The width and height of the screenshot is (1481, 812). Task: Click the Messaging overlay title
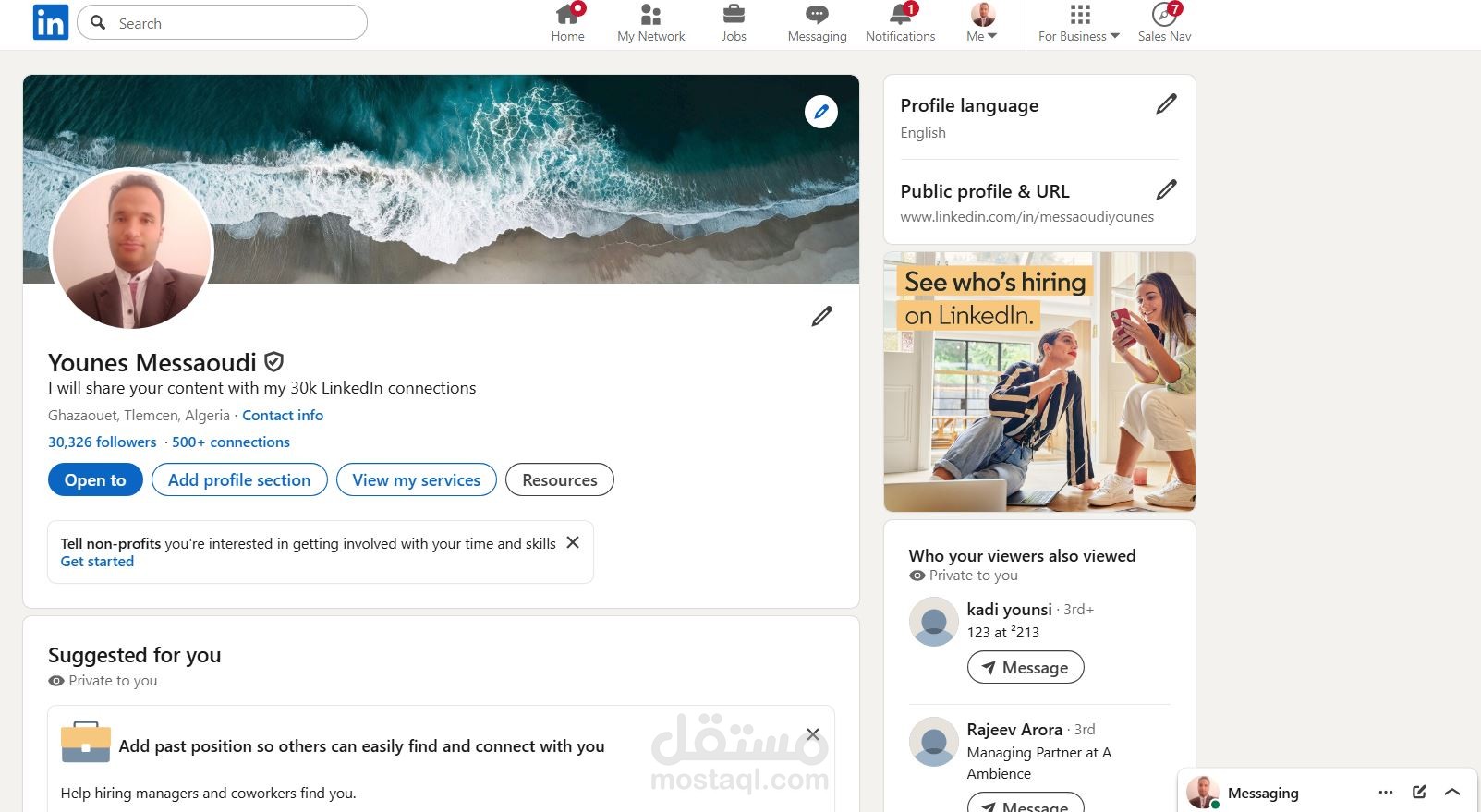(1263, 793)
